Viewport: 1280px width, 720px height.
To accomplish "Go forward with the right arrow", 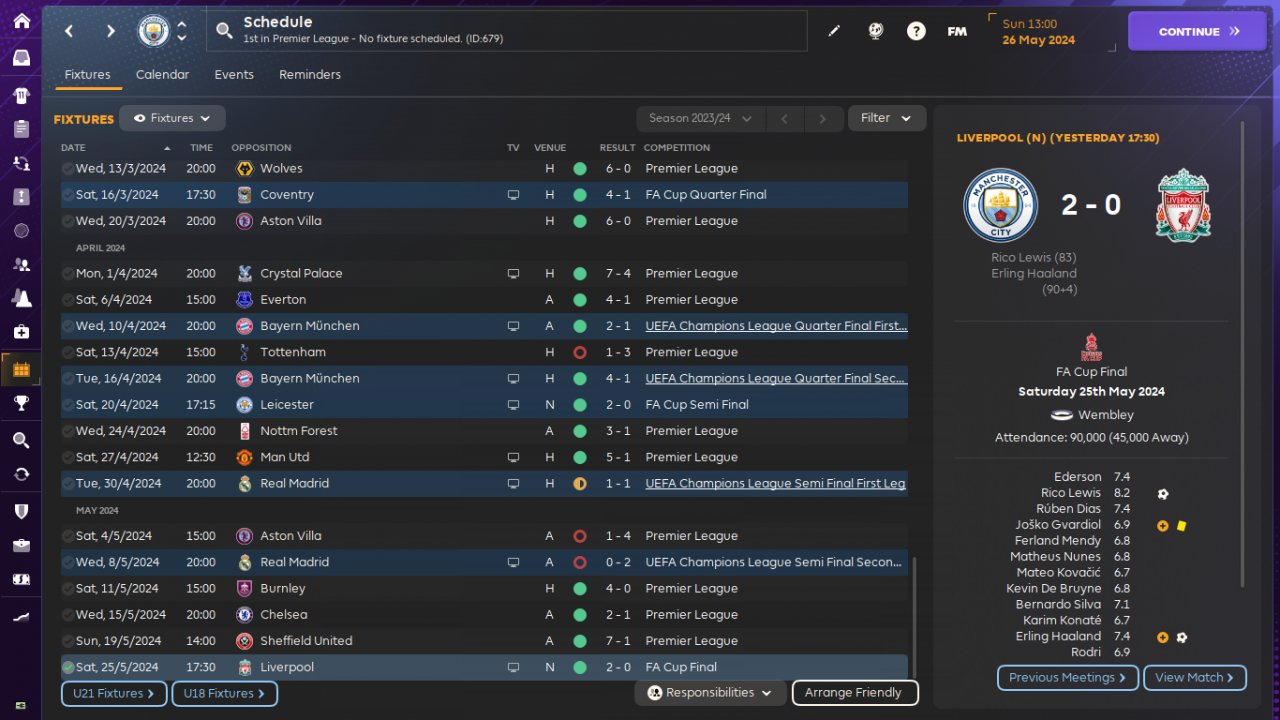I will tap(110, 31).
